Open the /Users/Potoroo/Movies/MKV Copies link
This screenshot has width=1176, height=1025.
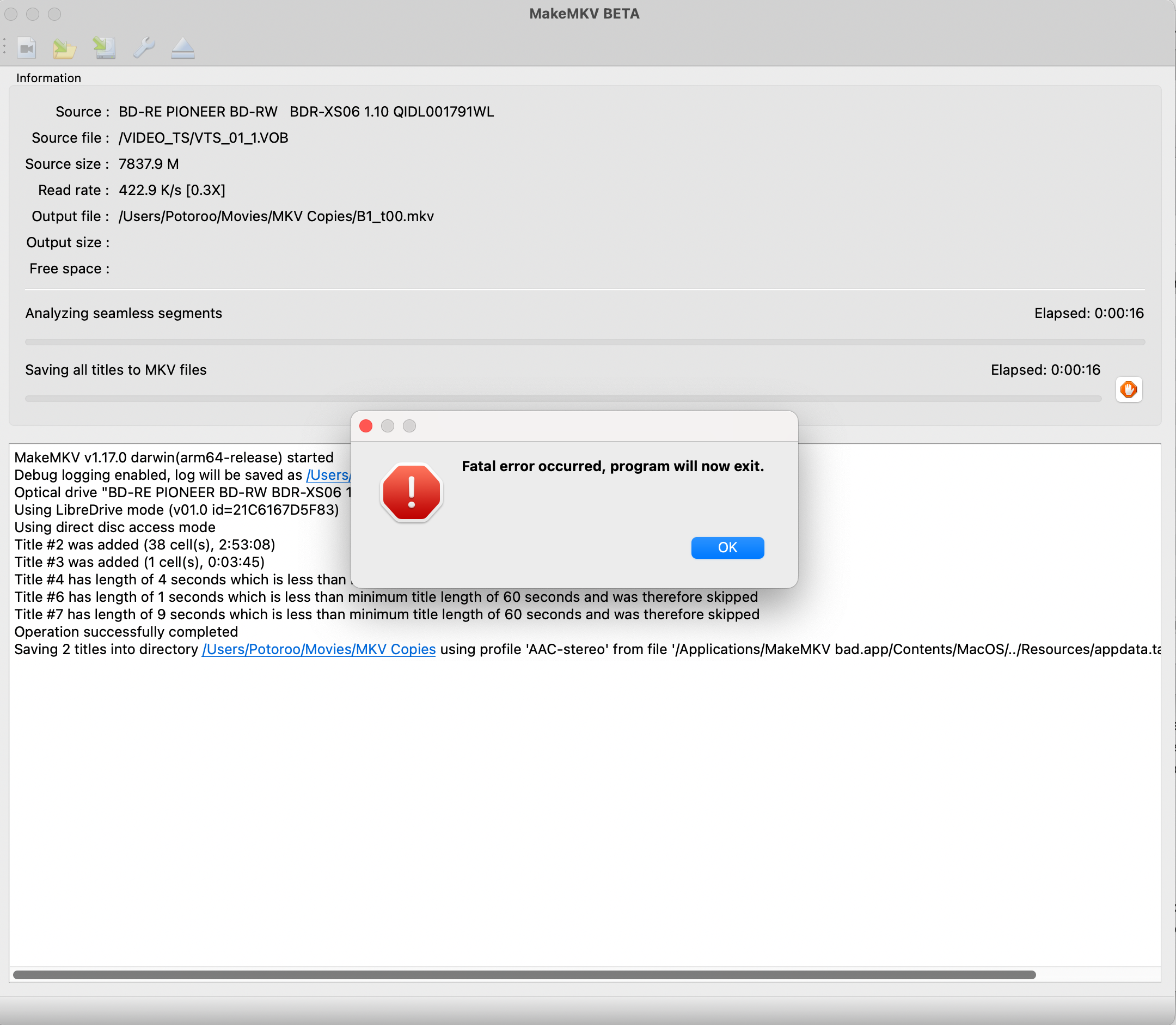click(318, 649)
